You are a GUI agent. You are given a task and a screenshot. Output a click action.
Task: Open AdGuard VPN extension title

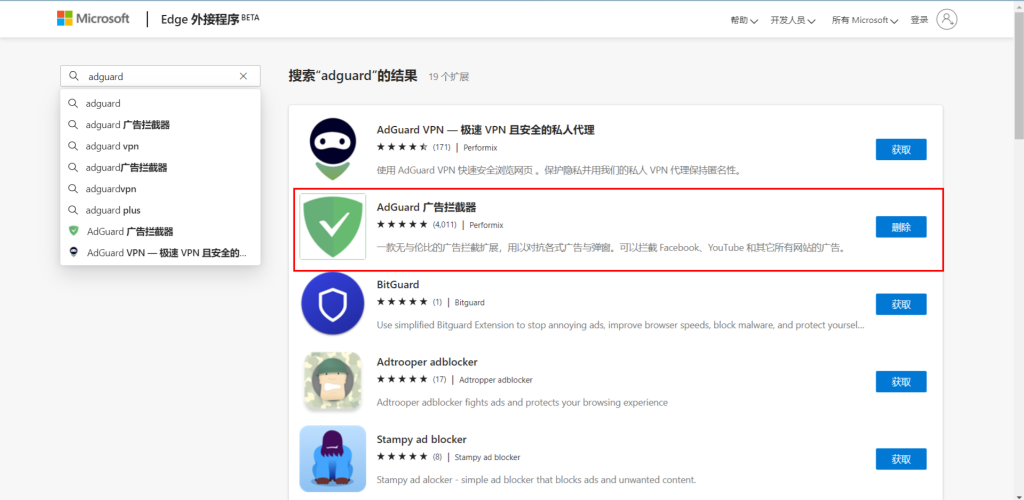point(485,130)
